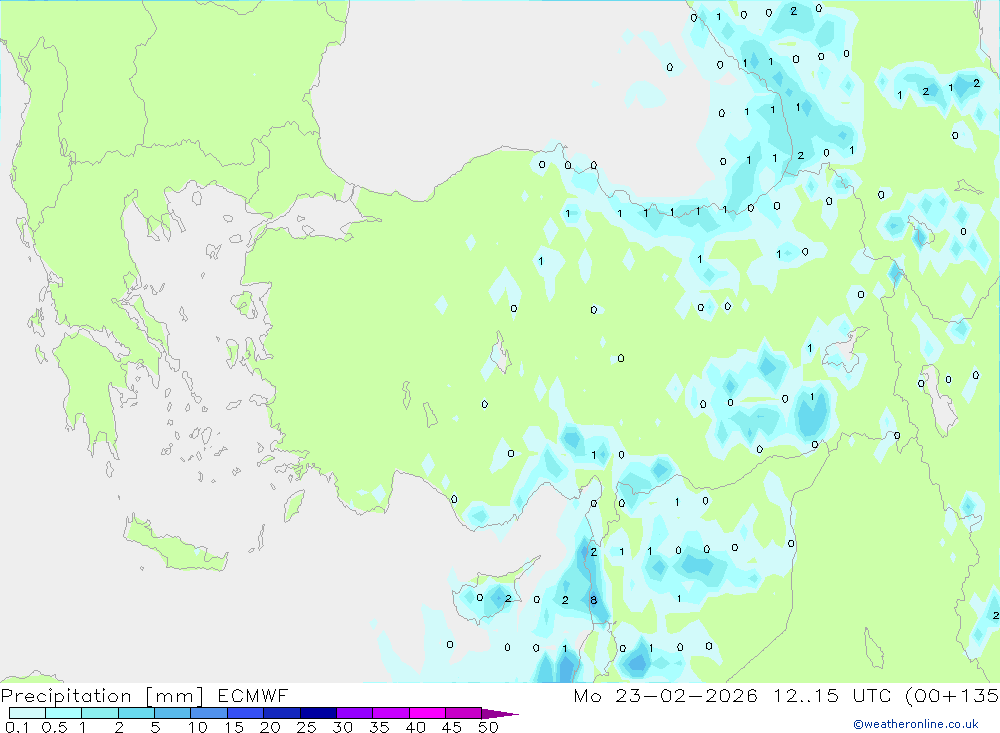Pick the 15–20 mm dark blue legend swatch
This screenshot has height=733, width=1000.
pos(246,713)
